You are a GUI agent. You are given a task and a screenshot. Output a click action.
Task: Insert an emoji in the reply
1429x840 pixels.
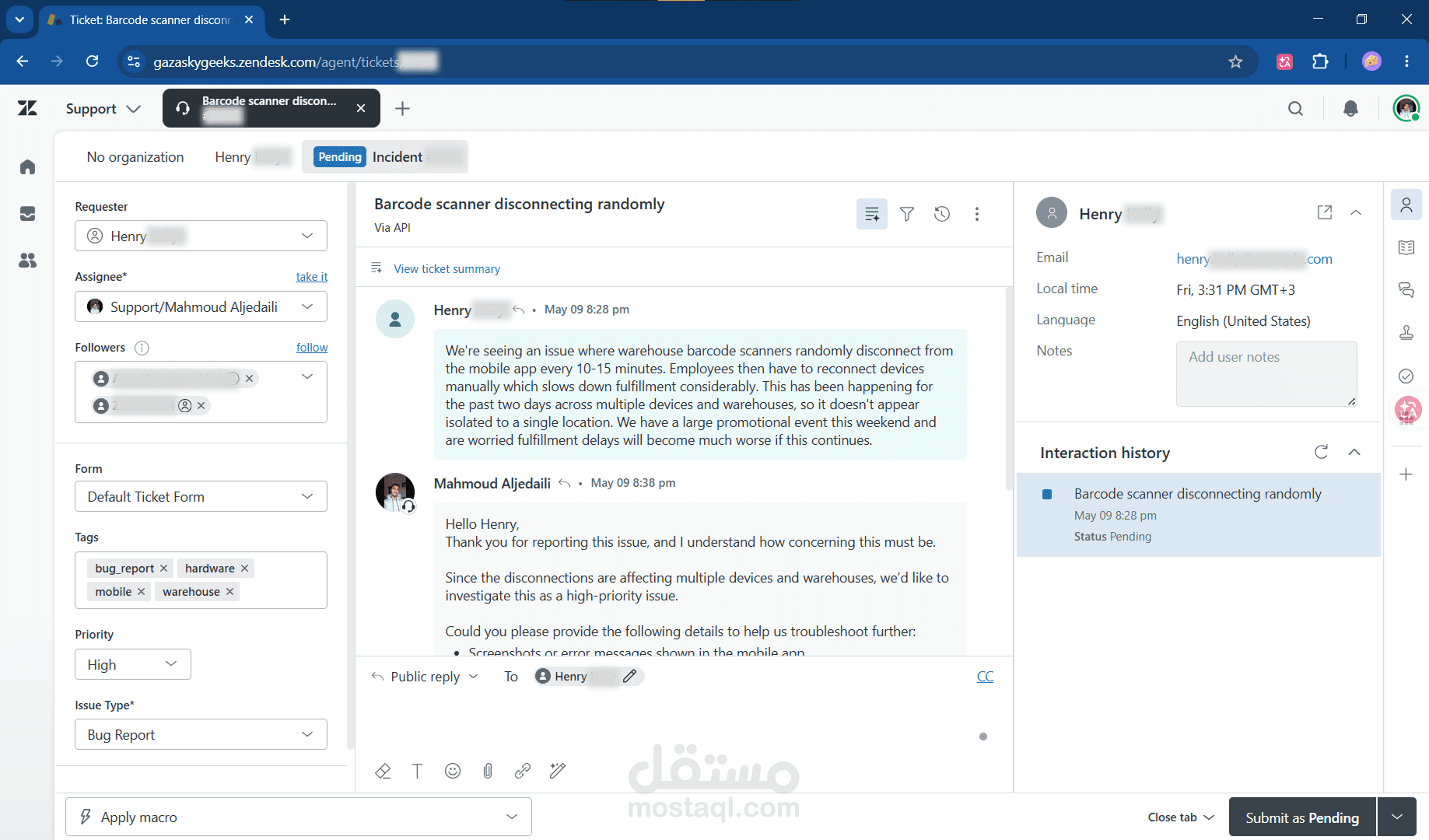tap(453, 771)
